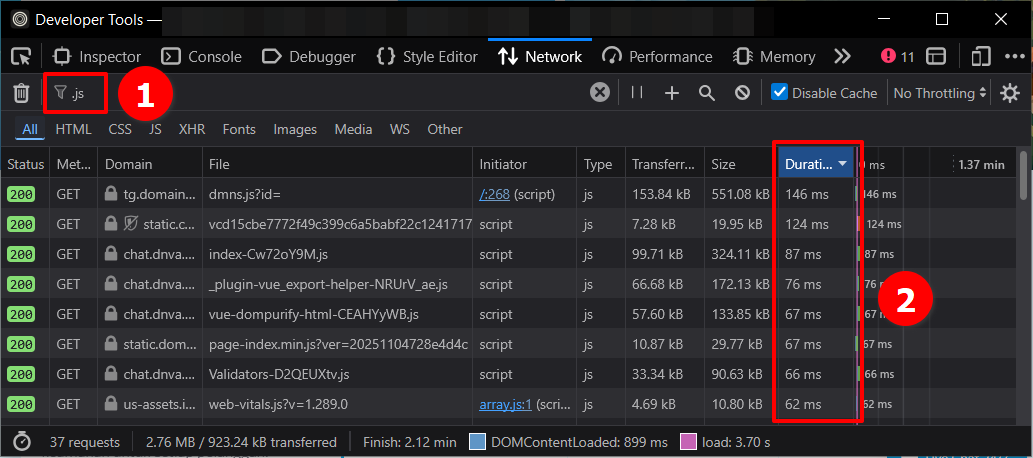Sort by the File column header
Screen dimensions: 1033x458
point(337,164)
